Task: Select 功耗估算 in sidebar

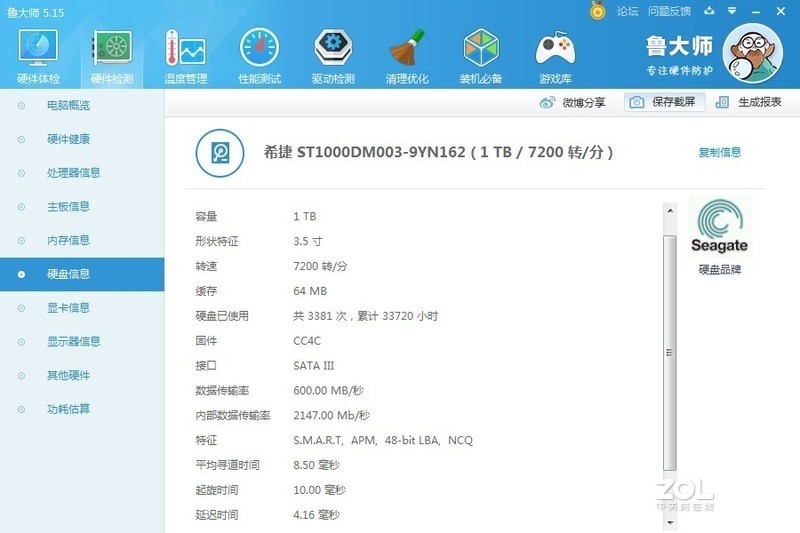Action: [82, 409]
